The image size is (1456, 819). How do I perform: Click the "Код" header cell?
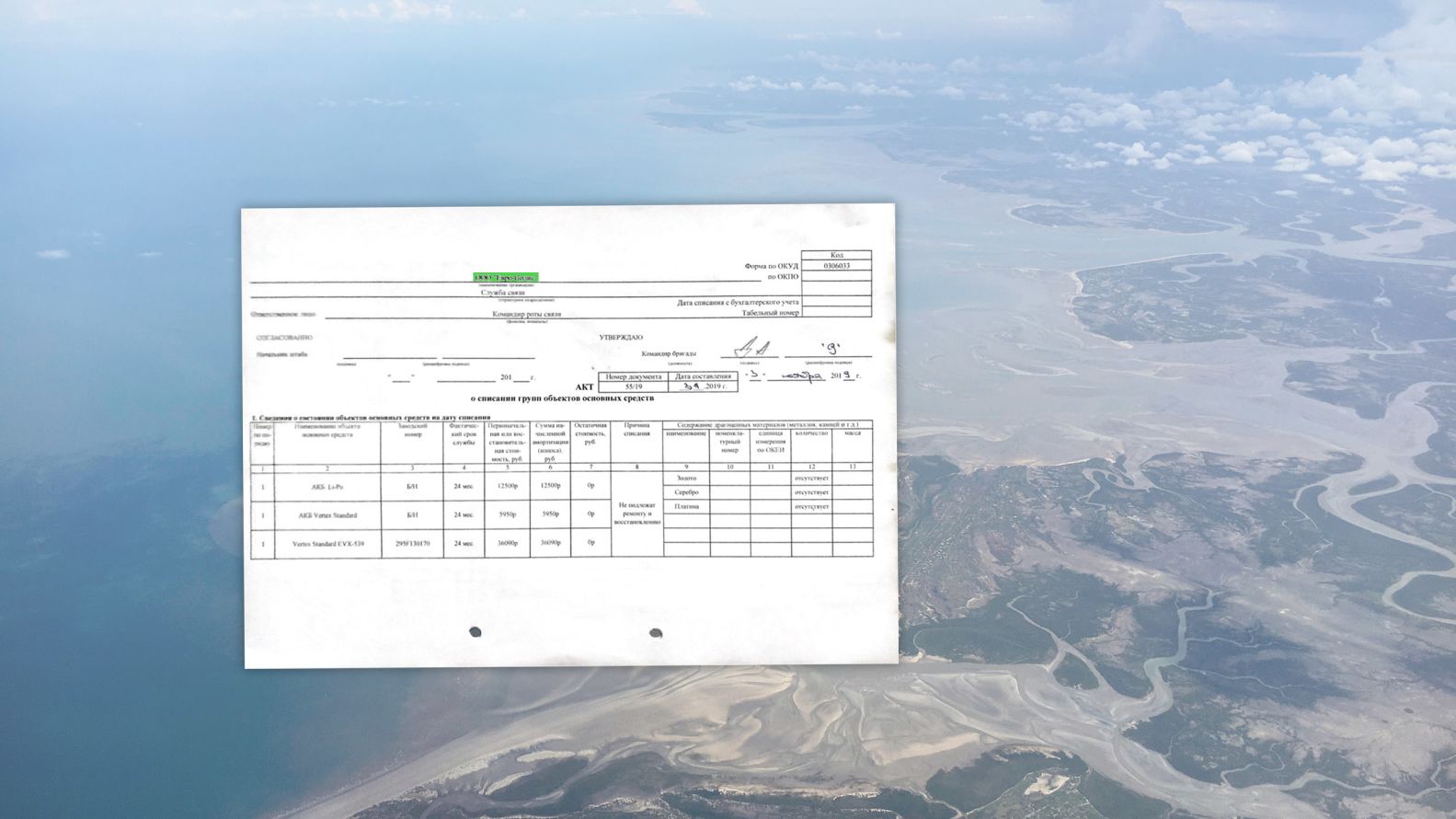click(836, 255)
